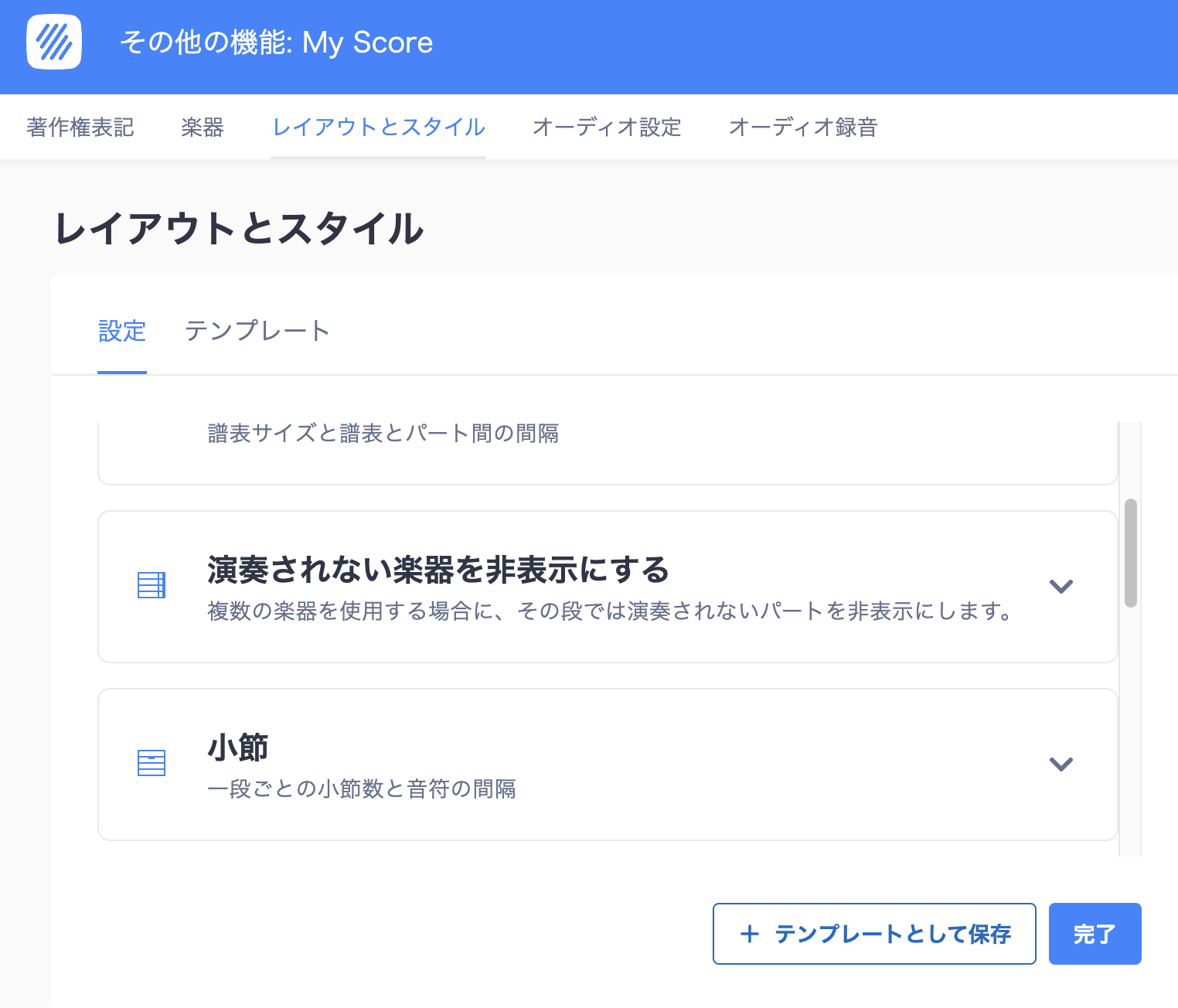The width and height of the screenshot is (1178, 1008).
Task: Click the card icon next to 一段ごとの小節数
Action: tap(152, 764)
